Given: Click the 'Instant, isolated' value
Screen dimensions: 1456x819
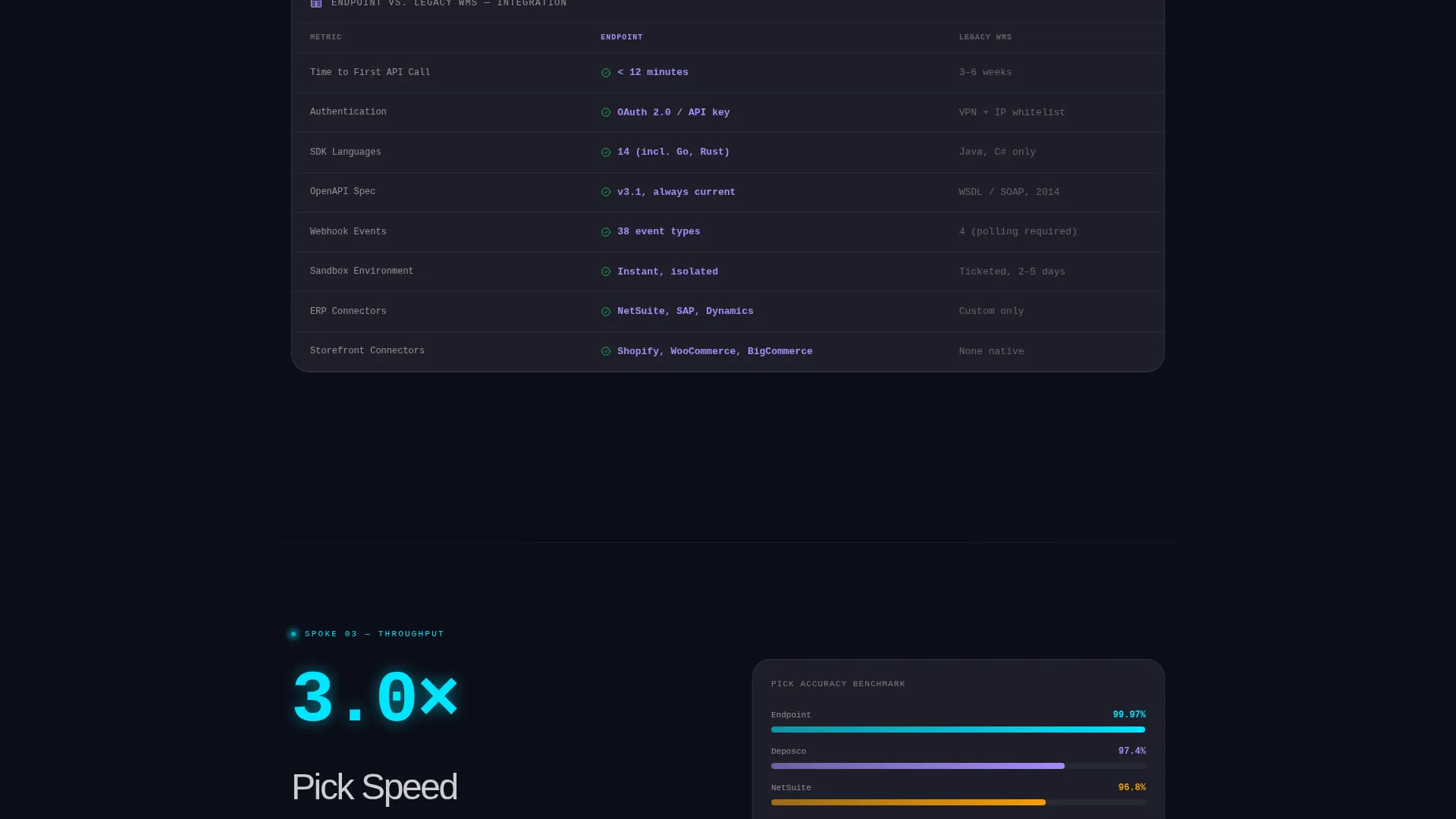Looking at the screenshot, I should pyautogui.click(x=667, y=271).
